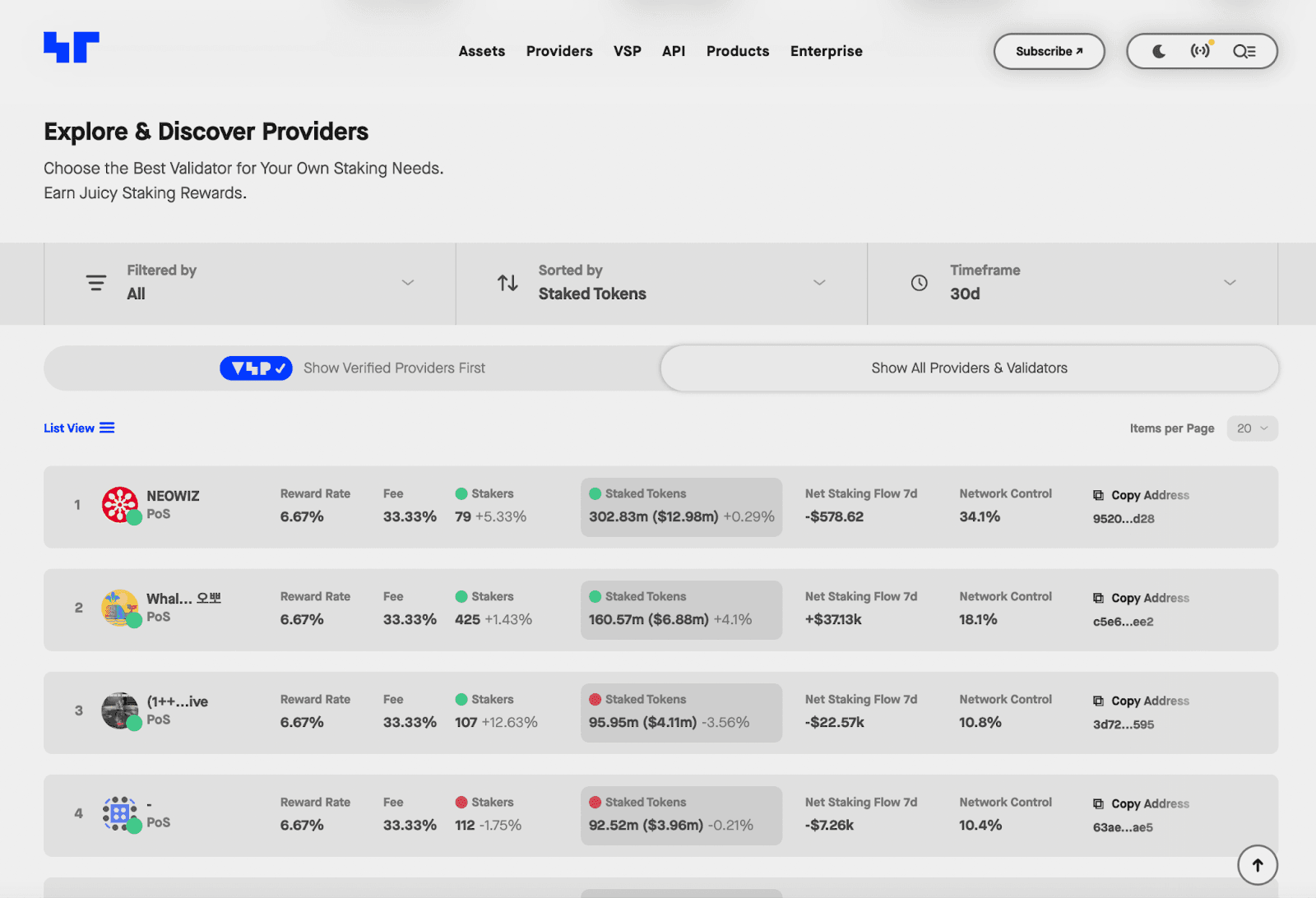Click the (1++...ive provider avatar

pyautogui.click(x=120, y=711)
